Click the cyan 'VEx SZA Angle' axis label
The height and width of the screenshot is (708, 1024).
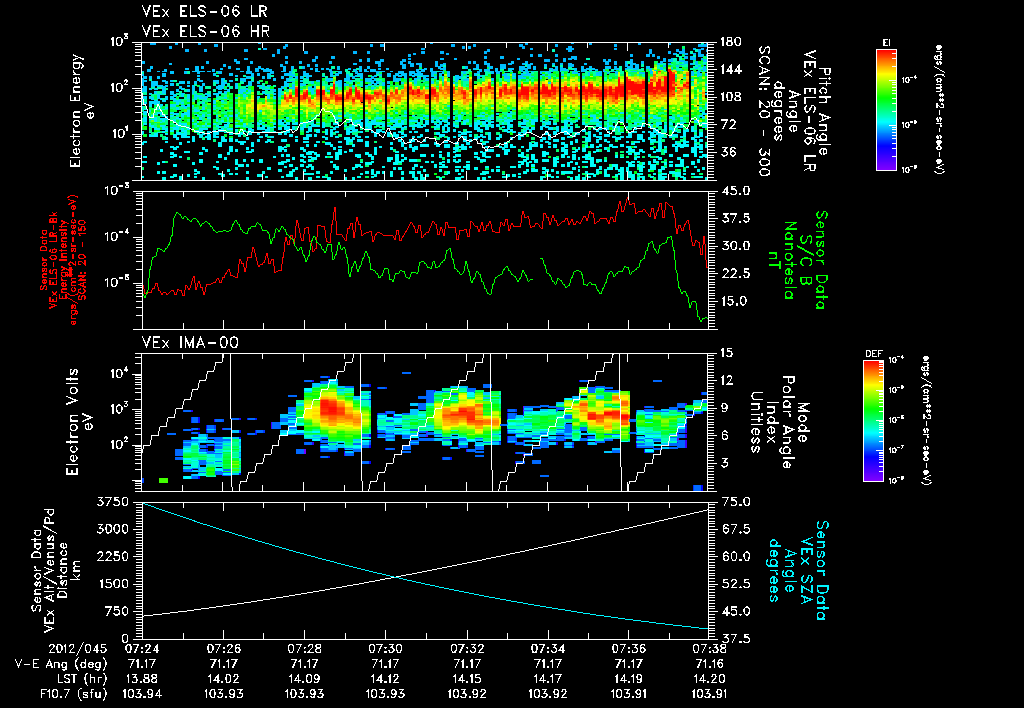click(x=796, y=571)
